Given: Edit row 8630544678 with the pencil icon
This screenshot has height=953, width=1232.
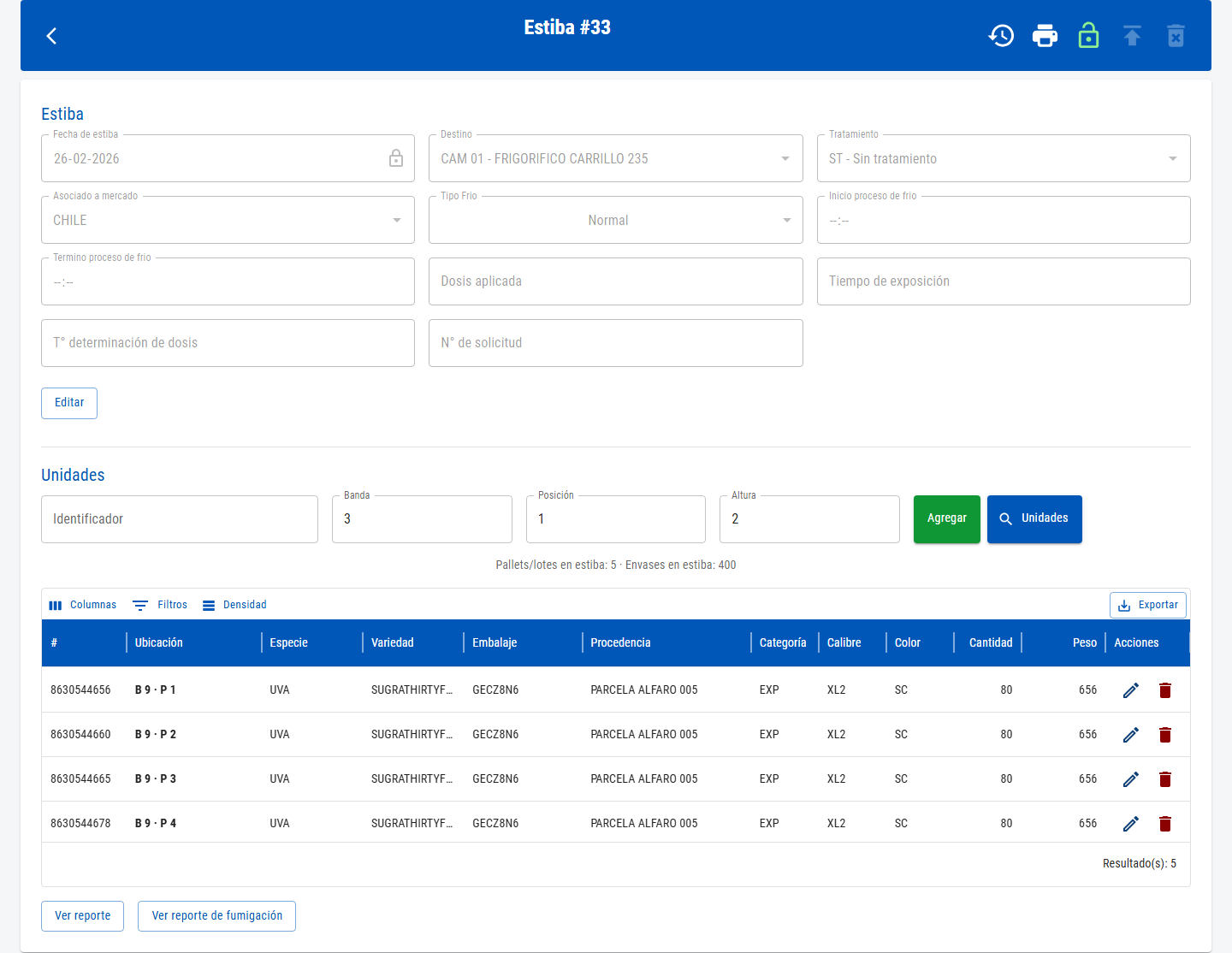Looking at the screenshot, I should (1131, 824).
